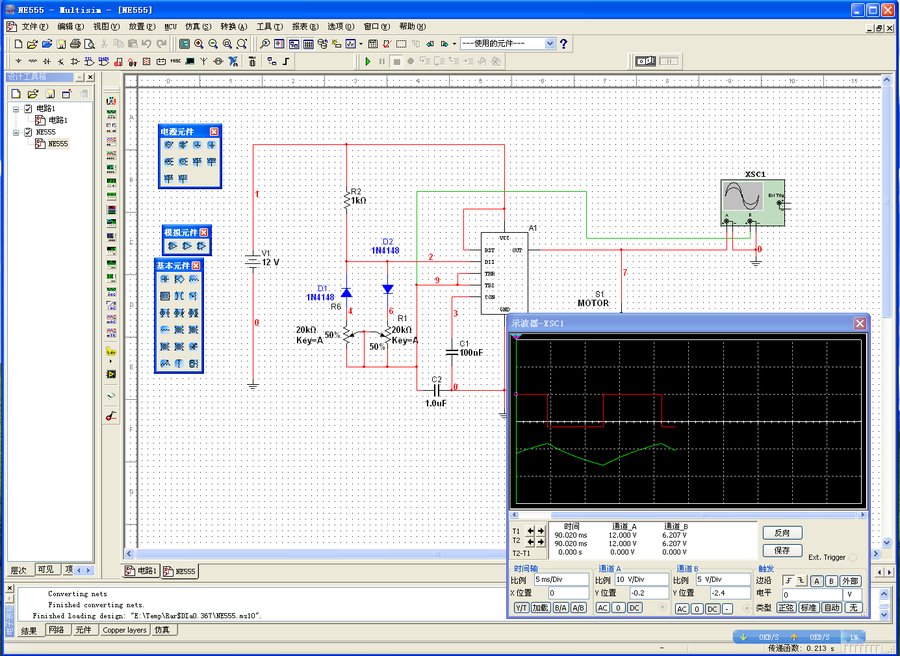Click the Zoom In magnifier icon
Screen dimensions: 900x656
tap(199, 44)
